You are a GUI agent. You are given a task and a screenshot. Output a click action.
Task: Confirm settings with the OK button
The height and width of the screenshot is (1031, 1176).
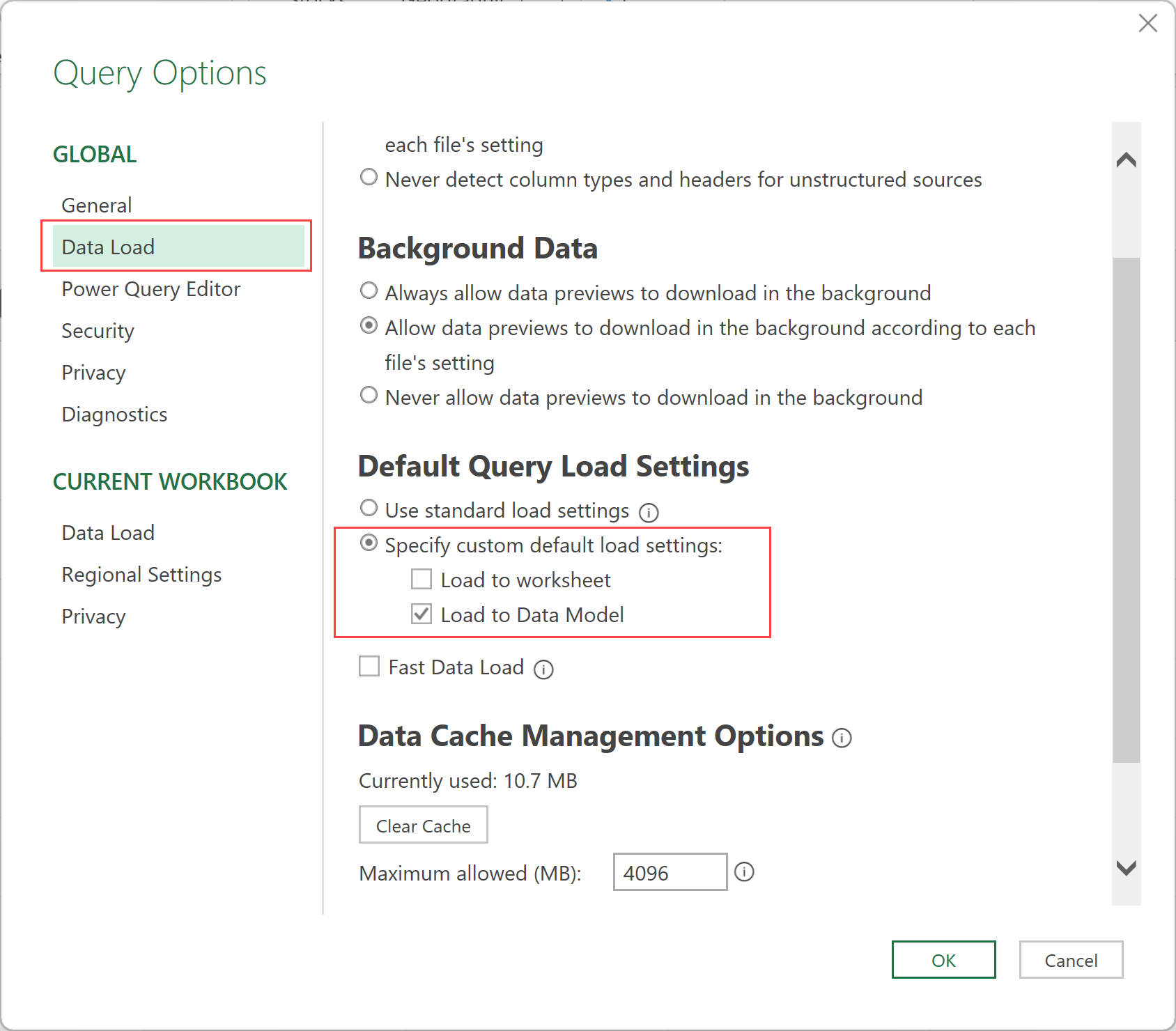[x=943, y=960]
